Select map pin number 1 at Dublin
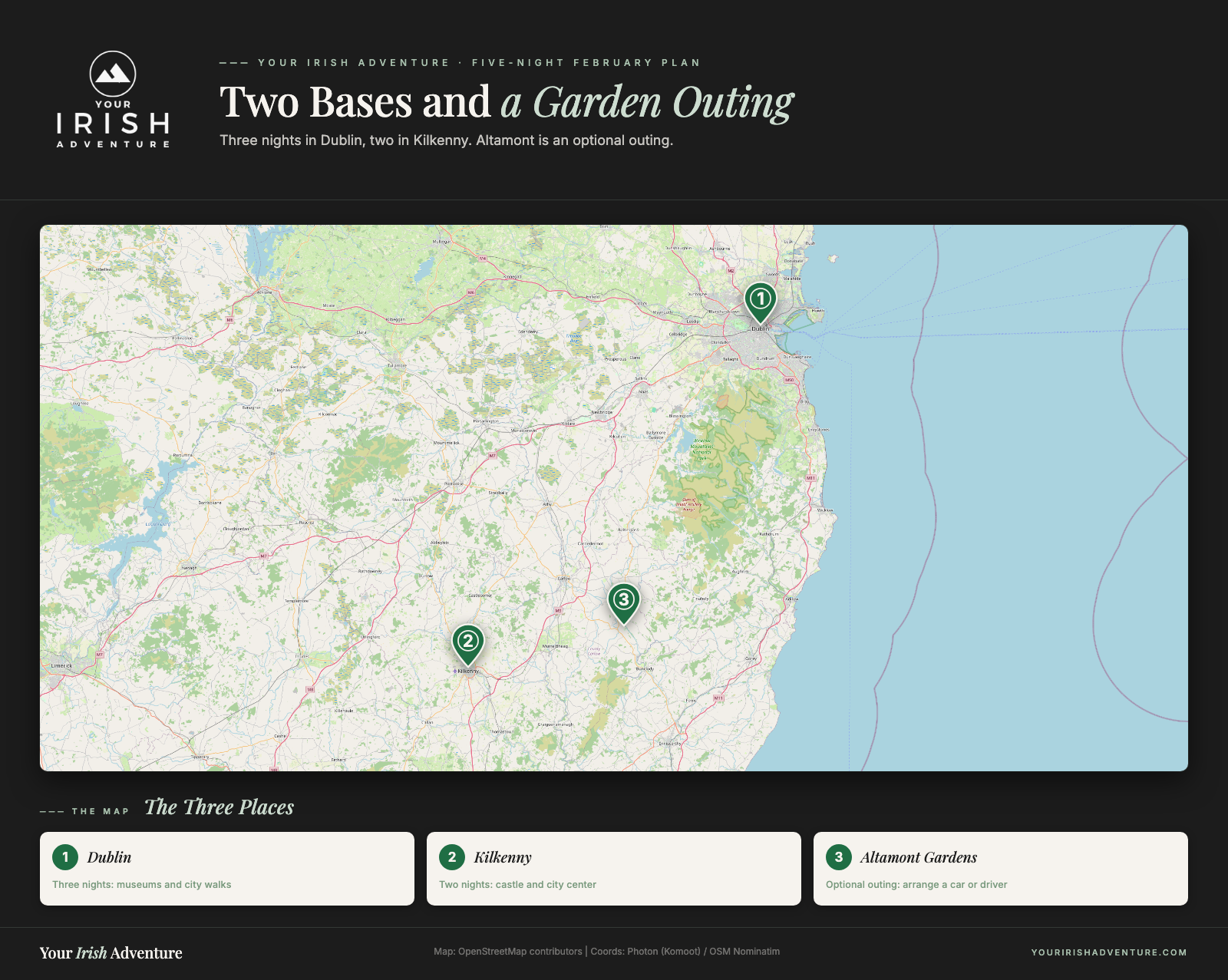 (760, 302)
